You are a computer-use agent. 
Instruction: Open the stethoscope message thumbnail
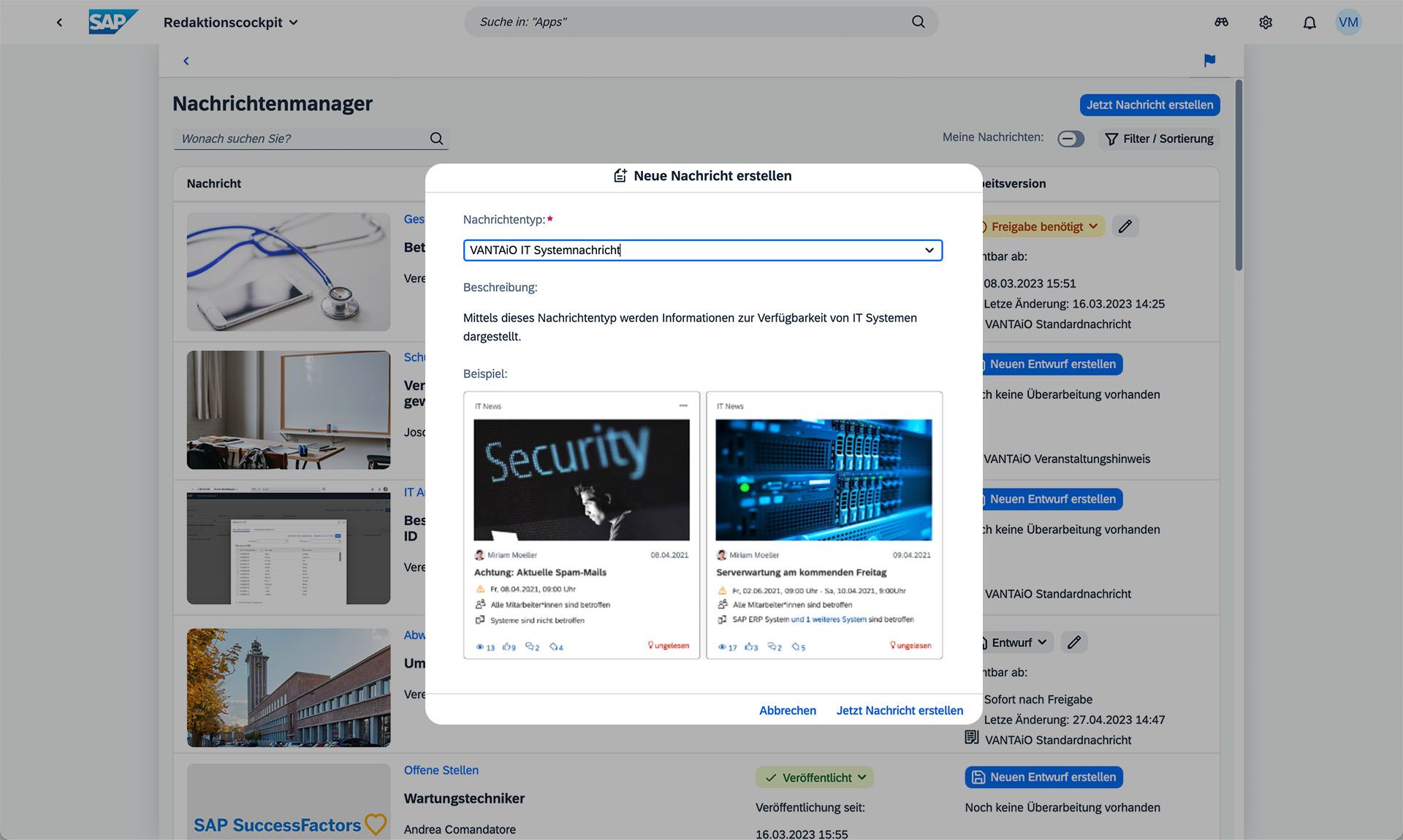(x=289, y=272)
